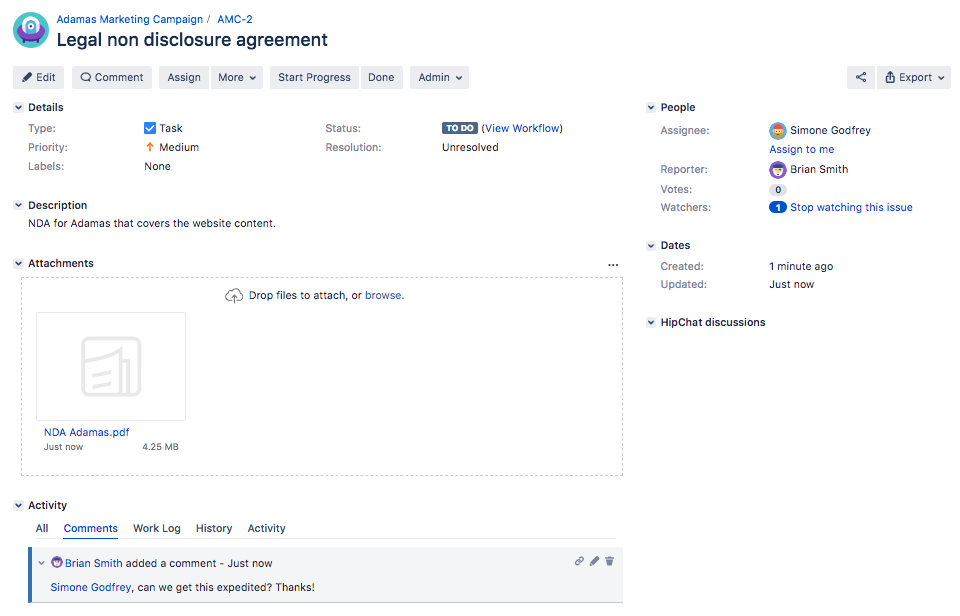Edit Brian Smith's comment with pencil icon

pyautogui.click(x=594, y=561)
